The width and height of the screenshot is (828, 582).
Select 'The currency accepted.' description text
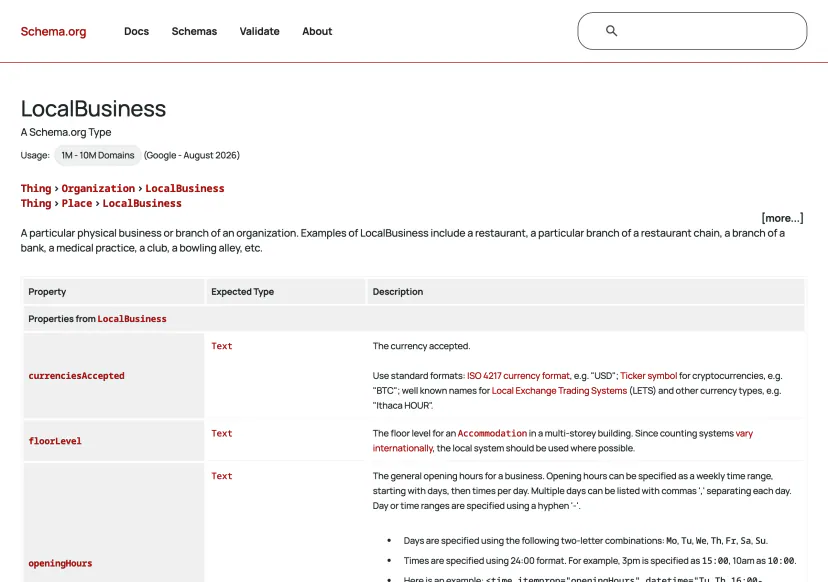(x=421, y=346)
